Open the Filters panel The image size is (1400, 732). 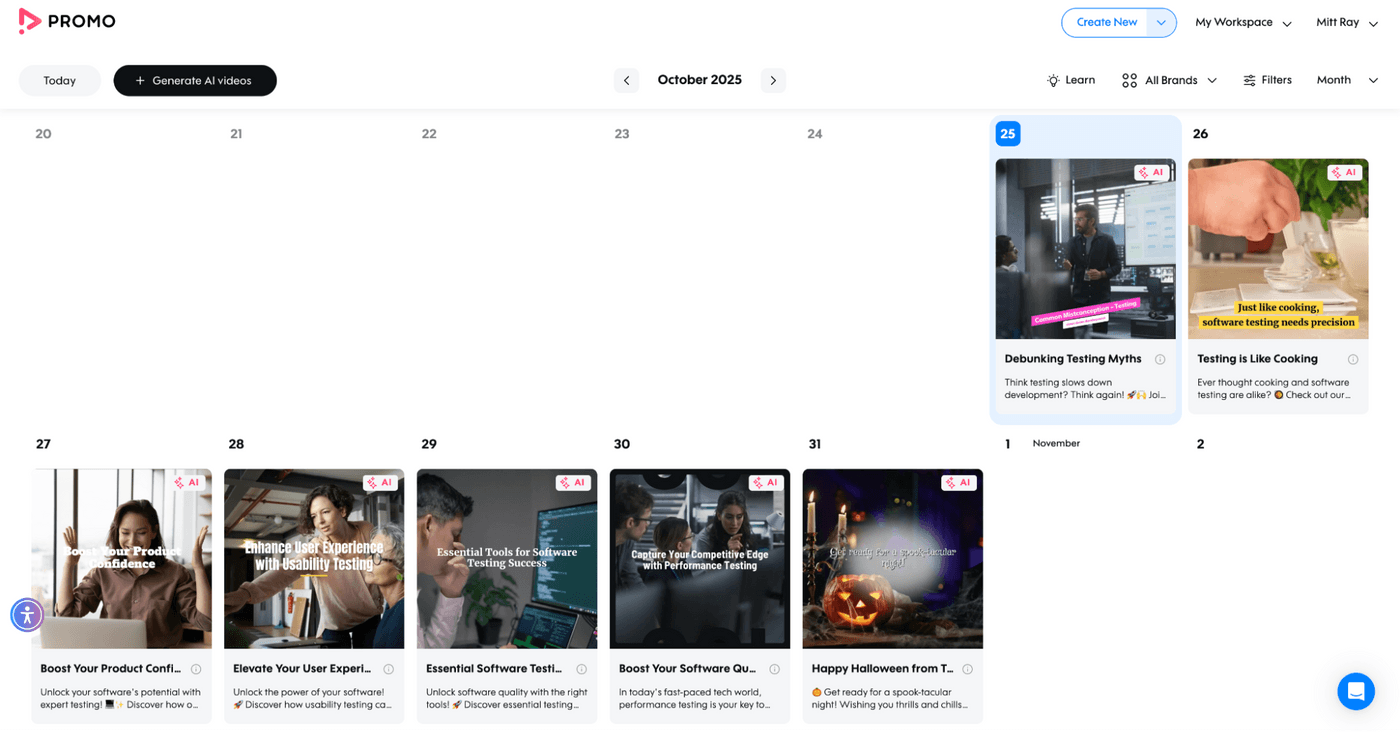(1267, 80)
